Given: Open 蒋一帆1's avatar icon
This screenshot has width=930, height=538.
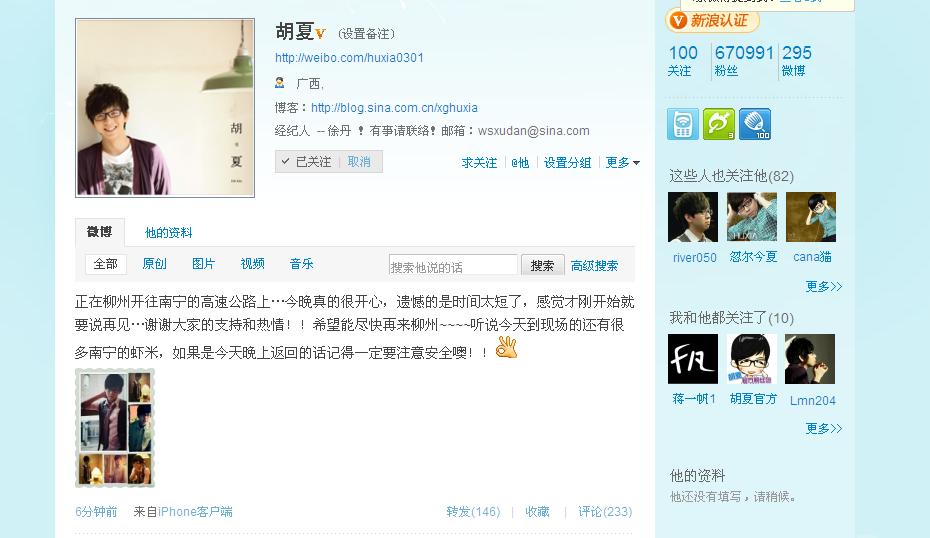Looking at the screenshot, I should tap(693, 359).
